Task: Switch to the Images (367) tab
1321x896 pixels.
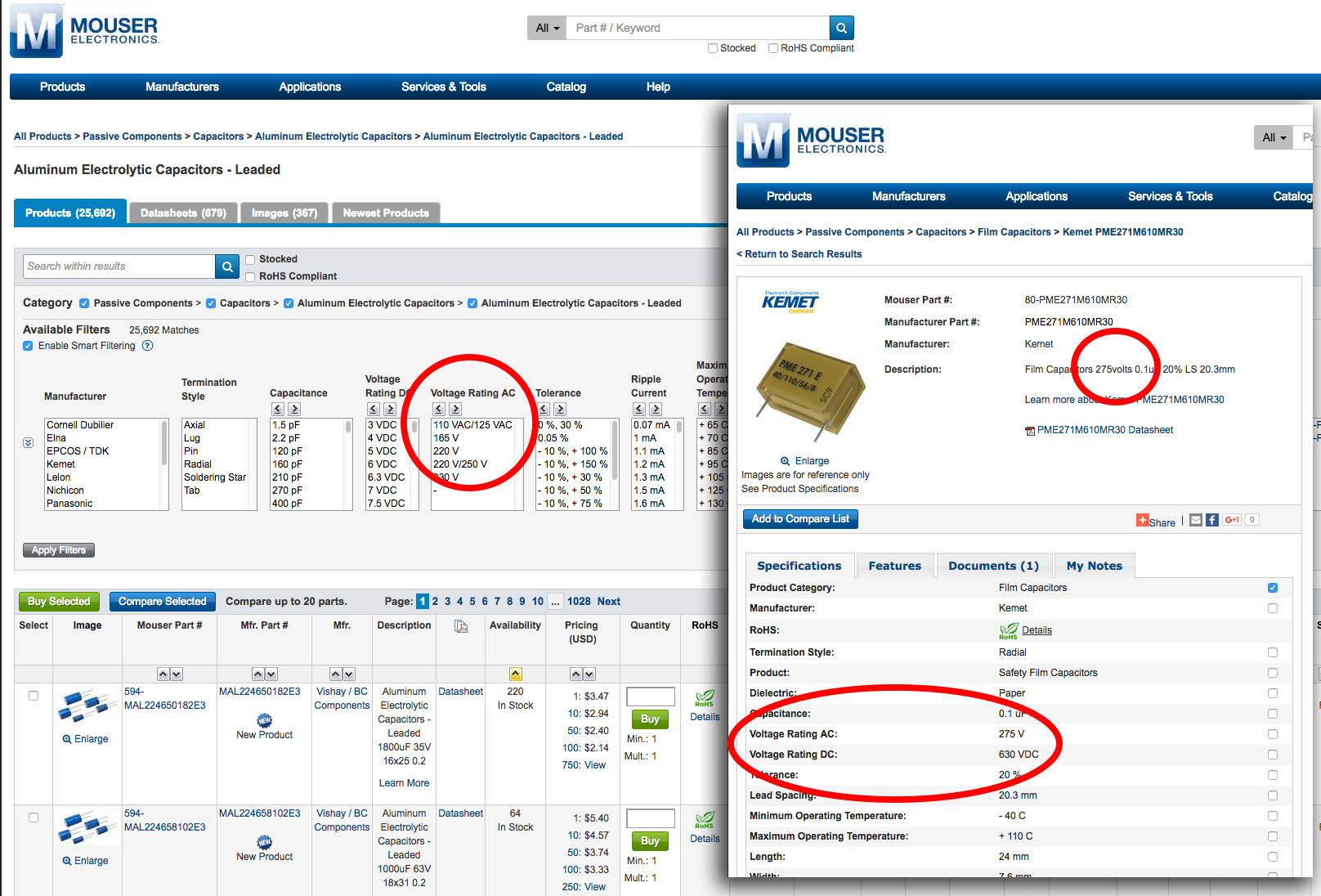Action: click(x=284, y=213)
